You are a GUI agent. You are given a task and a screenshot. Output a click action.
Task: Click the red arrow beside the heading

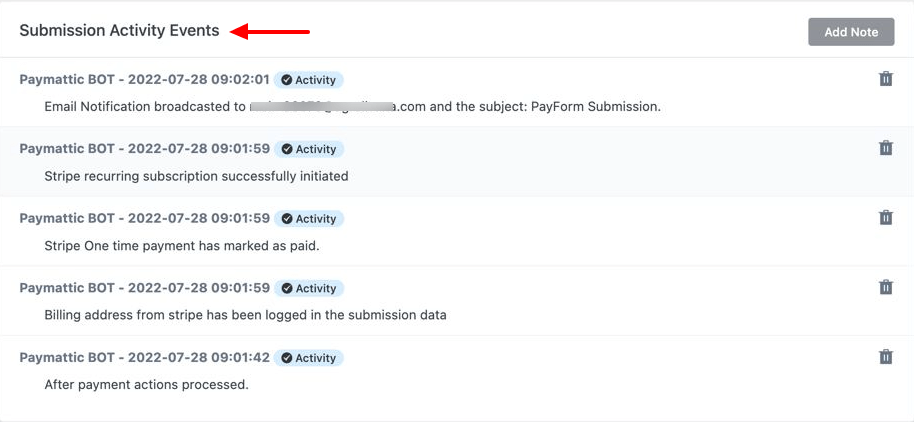[x=270, y=31]
